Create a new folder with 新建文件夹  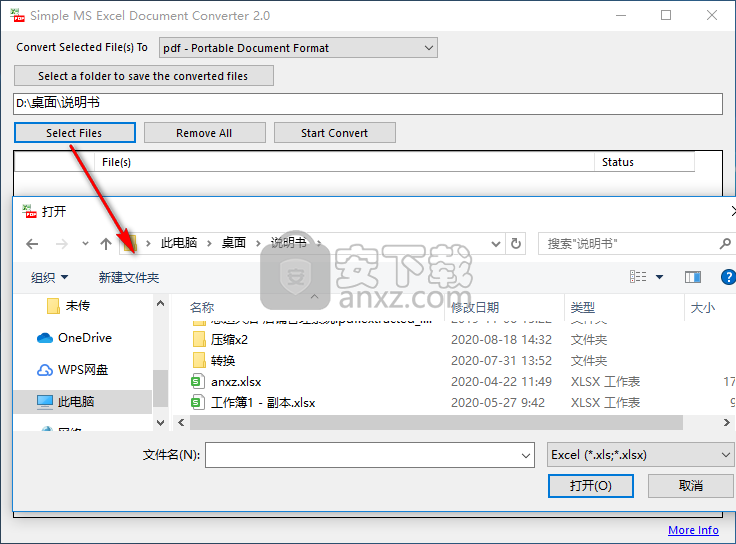coord(129,277)
